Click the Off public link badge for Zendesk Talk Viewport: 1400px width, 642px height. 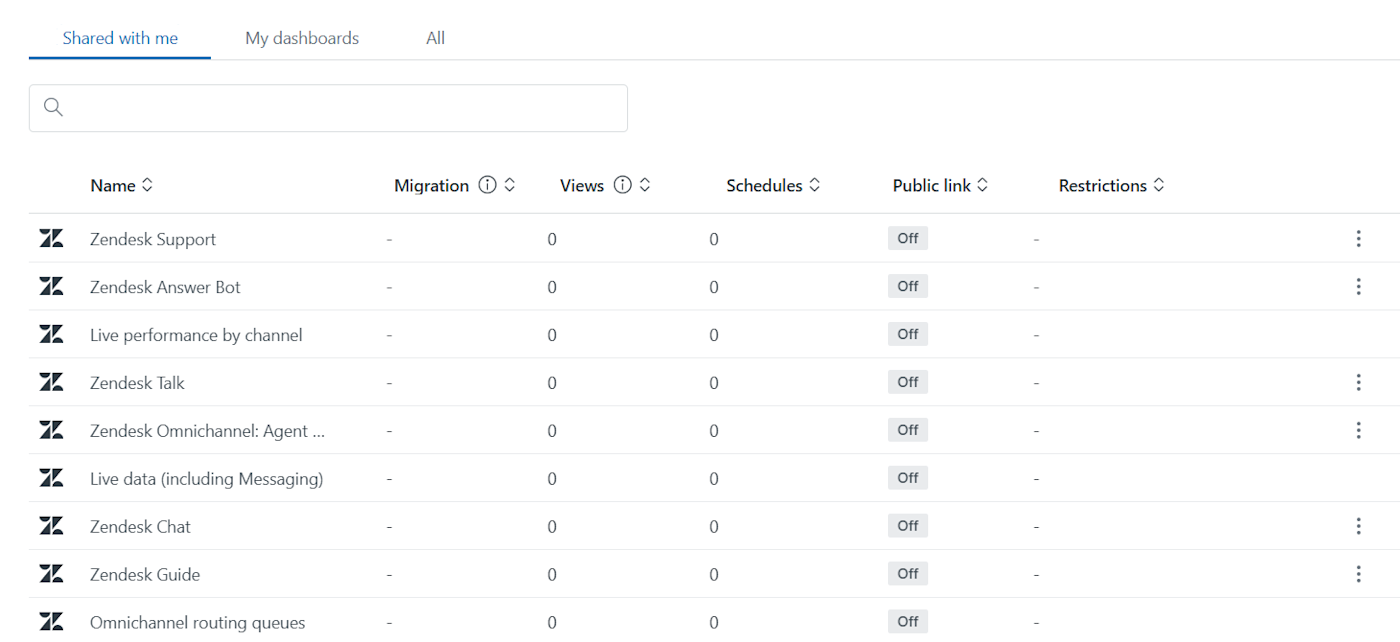(908, 382)
